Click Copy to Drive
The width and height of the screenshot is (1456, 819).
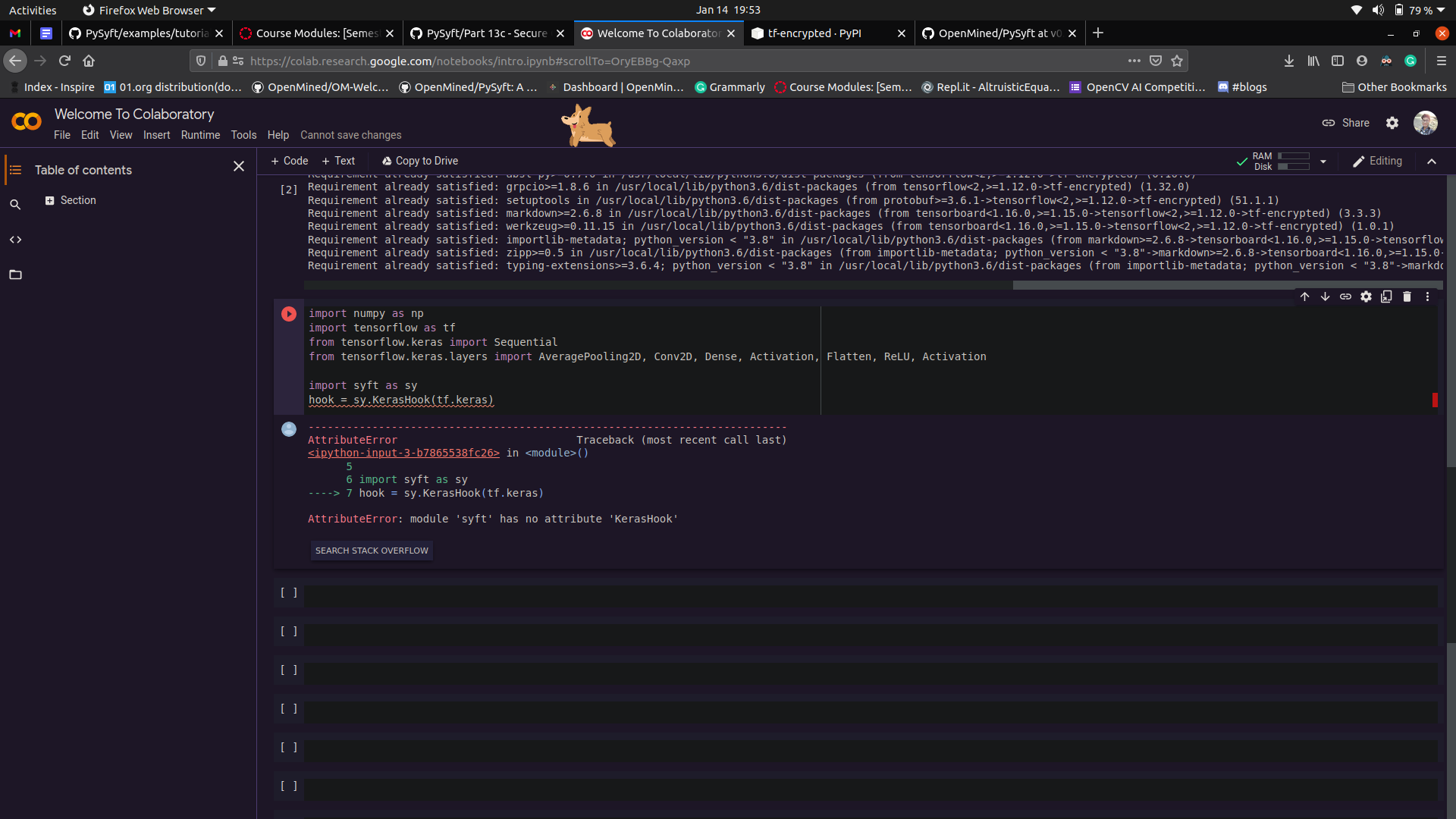pos(420,161)
